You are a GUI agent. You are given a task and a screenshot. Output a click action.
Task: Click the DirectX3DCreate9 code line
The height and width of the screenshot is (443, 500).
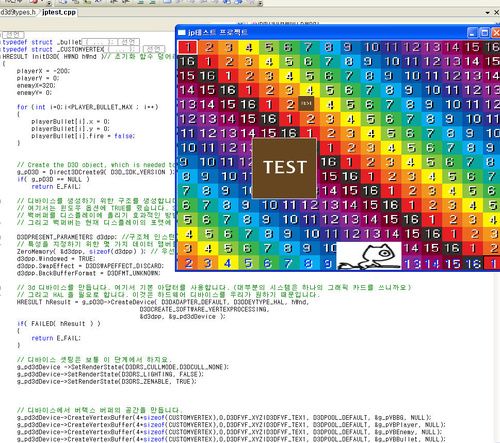click(96, 172)
